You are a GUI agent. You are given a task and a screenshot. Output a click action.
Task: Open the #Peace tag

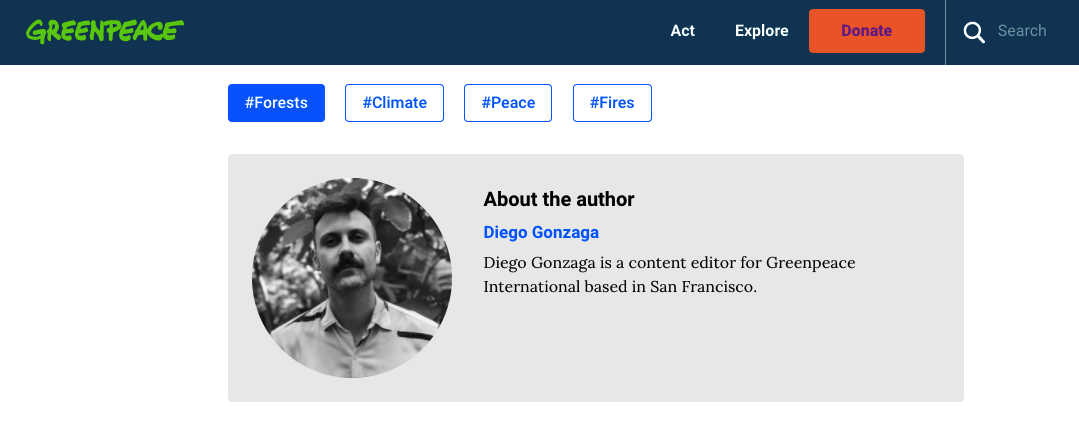click(508, 103)
